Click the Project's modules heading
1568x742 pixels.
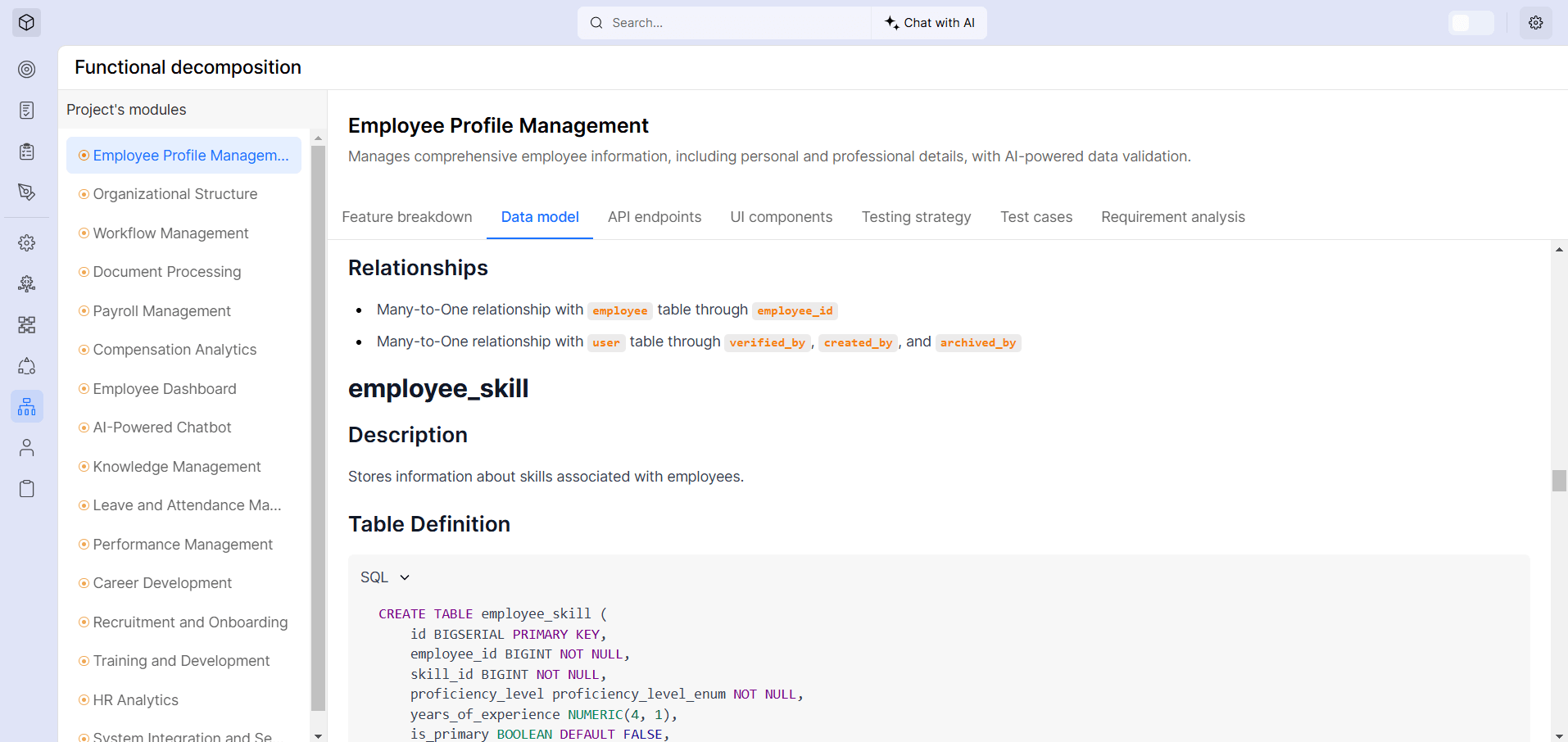click(126, 110)
